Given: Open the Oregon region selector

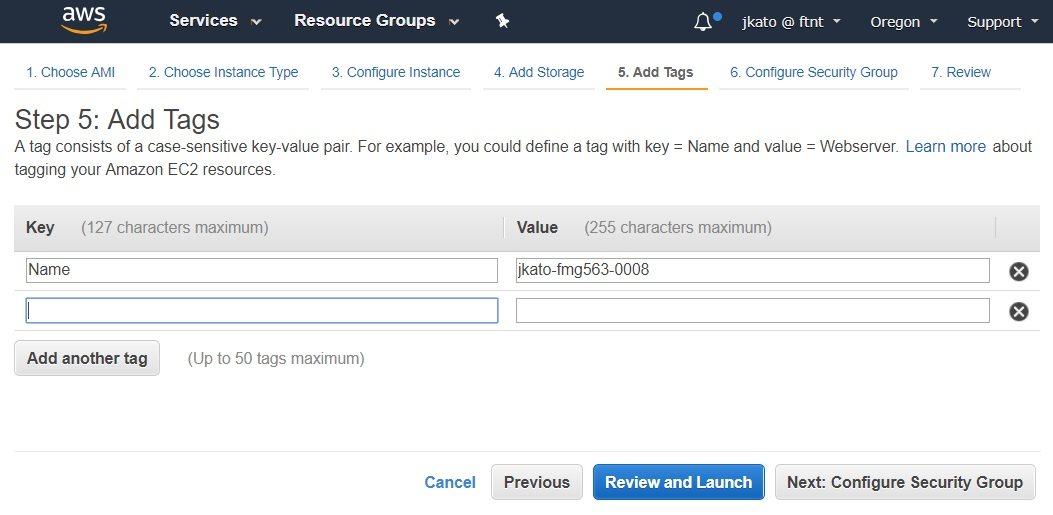Looking at the screenshot, I should pos(904,21).
